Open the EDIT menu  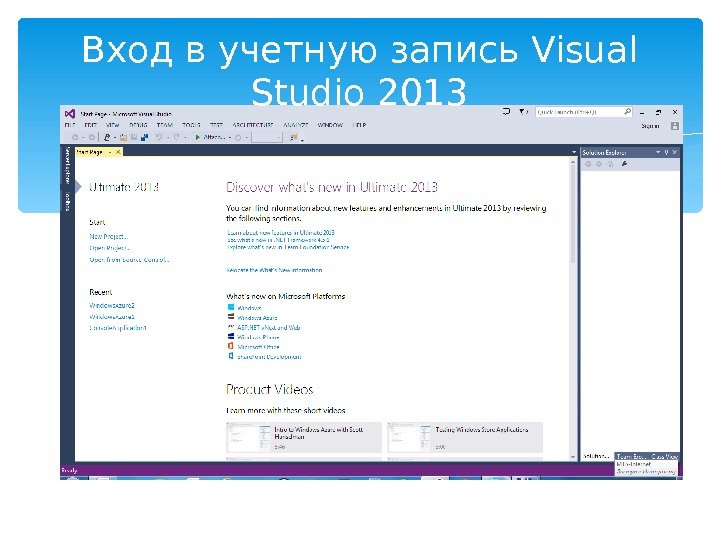pyautogui.click(x=90, y=125)
